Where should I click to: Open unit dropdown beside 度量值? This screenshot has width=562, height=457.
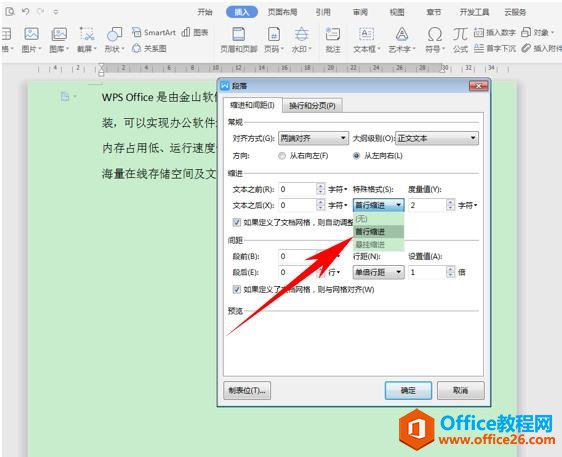[x=467, y=205]
